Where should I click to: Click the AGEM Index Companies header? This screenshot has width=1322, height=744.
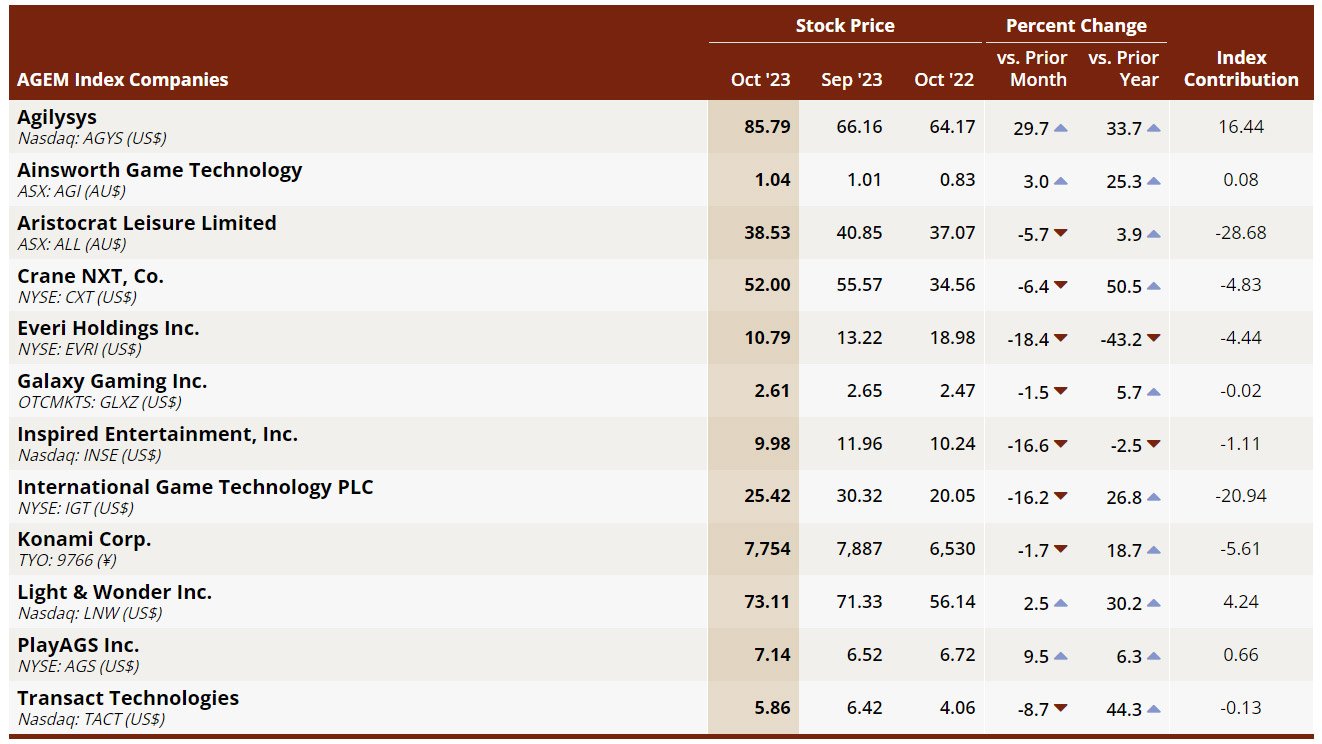[x=123, y=80]
